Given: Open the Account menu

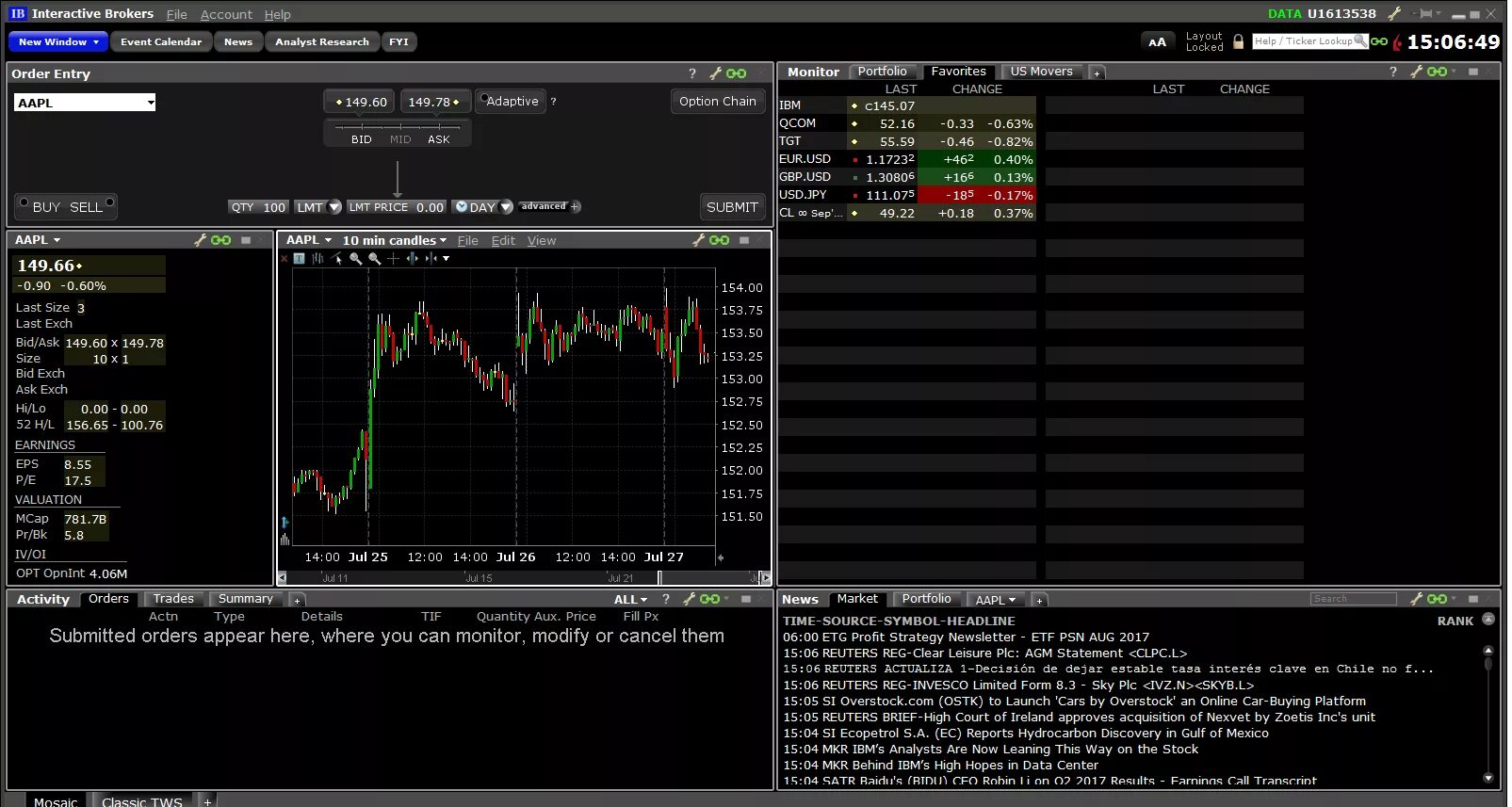Looking at the screenshot, I should [226, 14].
